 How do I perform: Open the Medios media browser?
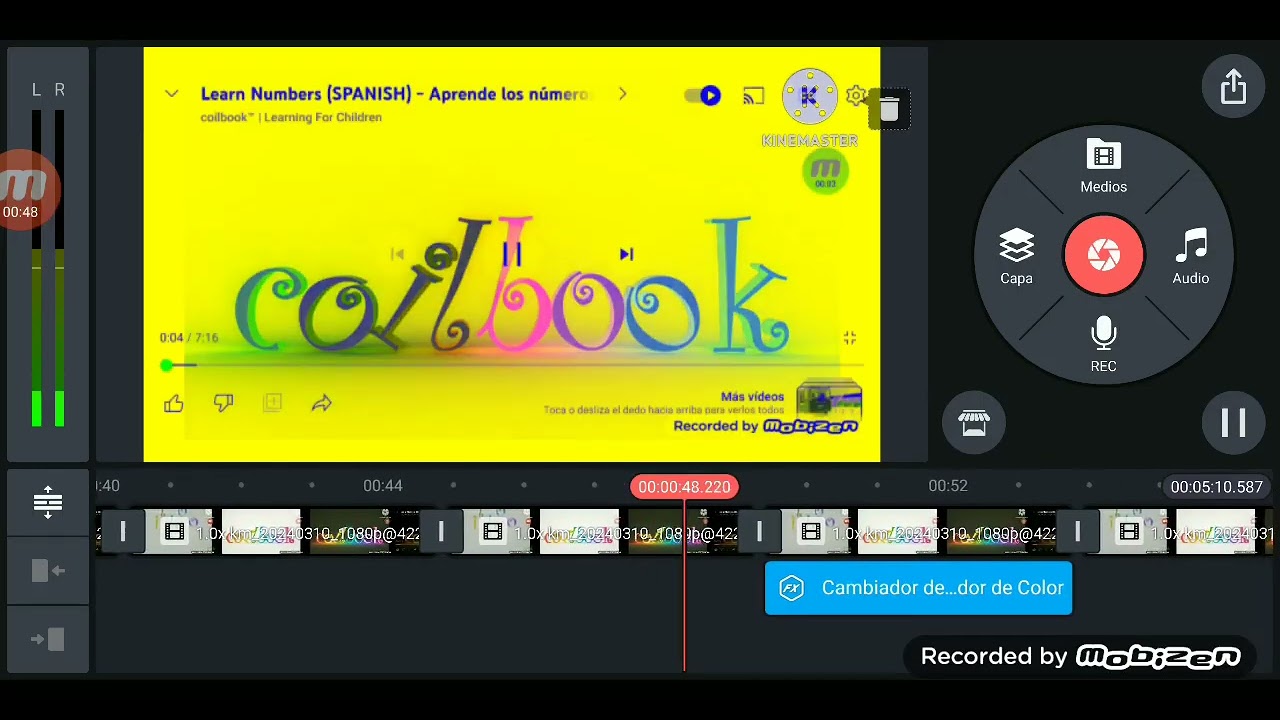tap(1103, 167)
